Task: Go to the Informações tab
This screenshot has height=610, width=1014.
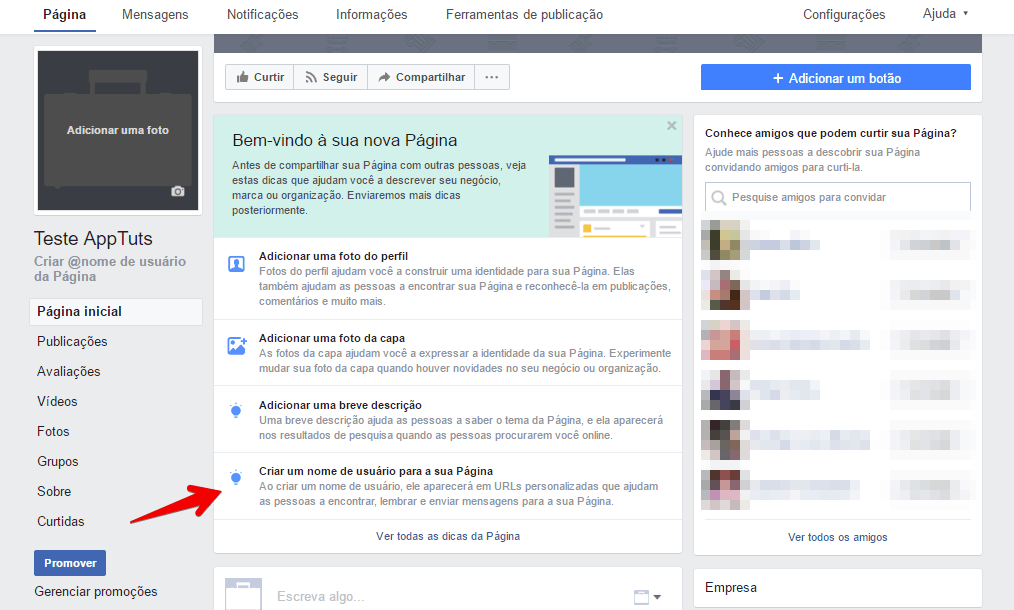Action: pyautogui.click(x=372, y=14)
